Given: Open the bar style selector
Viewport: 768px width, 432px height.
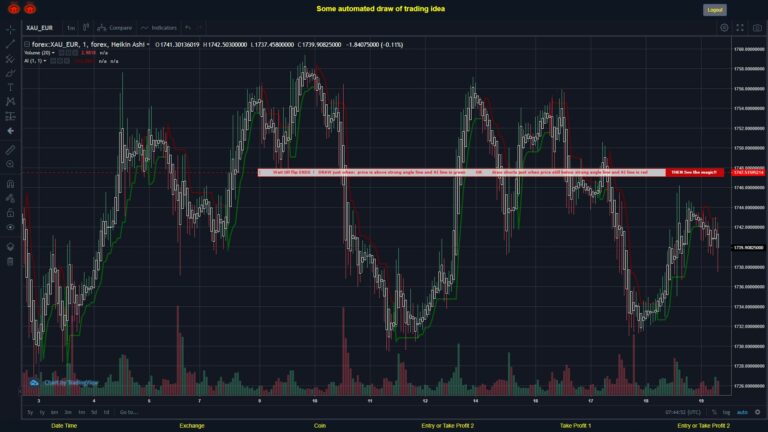Looking at the screenshot, I should tap(86, 27).
